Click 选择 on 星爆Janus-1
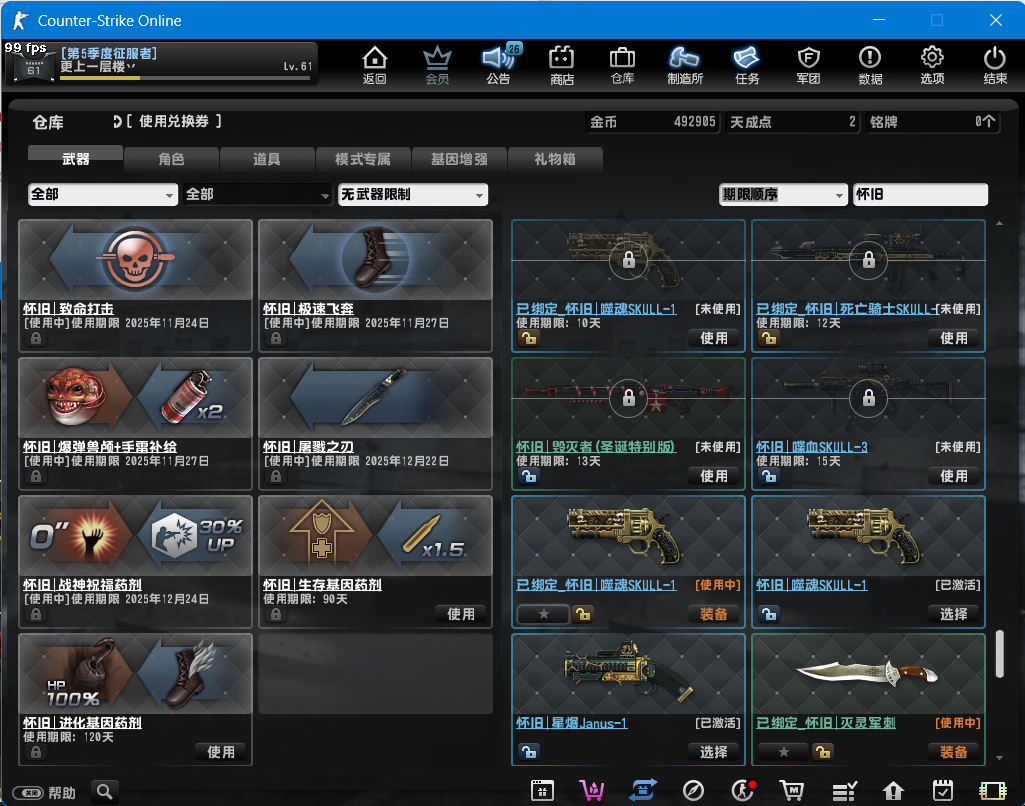1025x806 pixels. point(714,752)
